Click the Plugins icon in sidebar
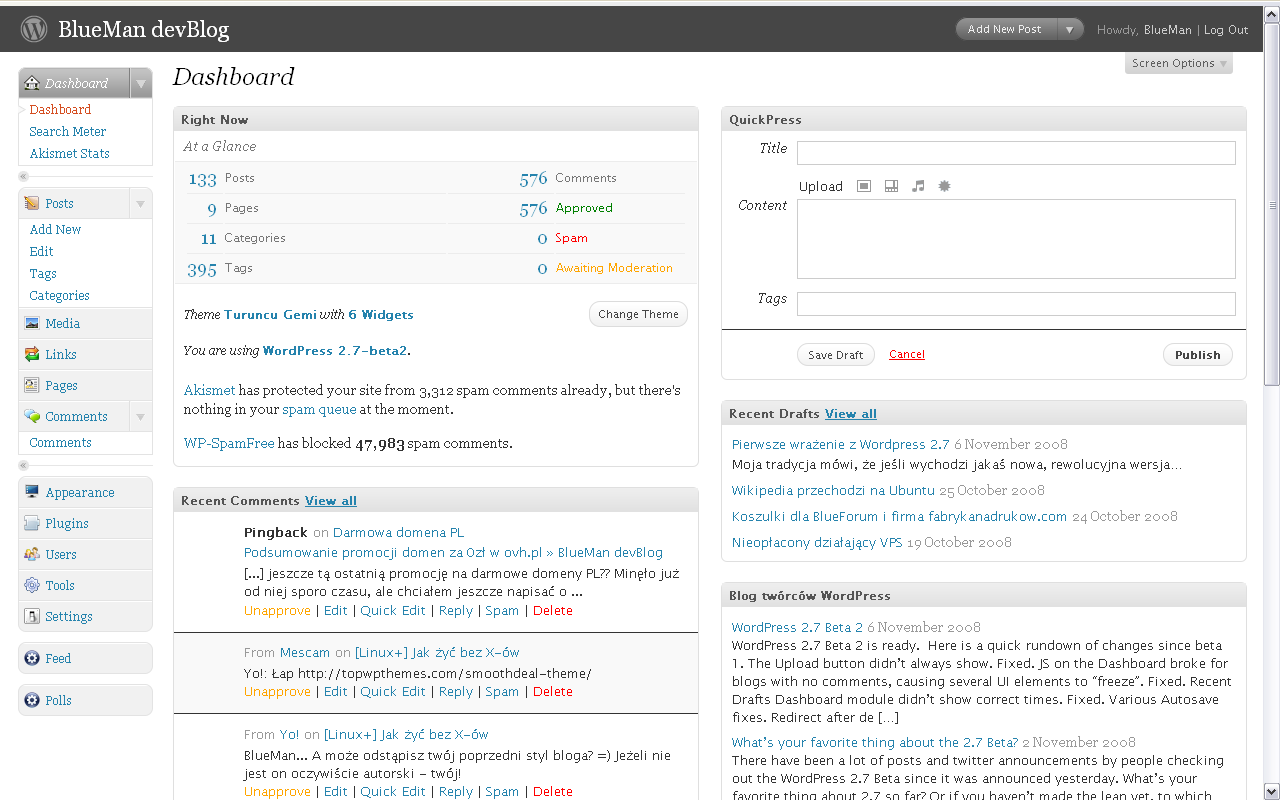 [x=32, y=523]
